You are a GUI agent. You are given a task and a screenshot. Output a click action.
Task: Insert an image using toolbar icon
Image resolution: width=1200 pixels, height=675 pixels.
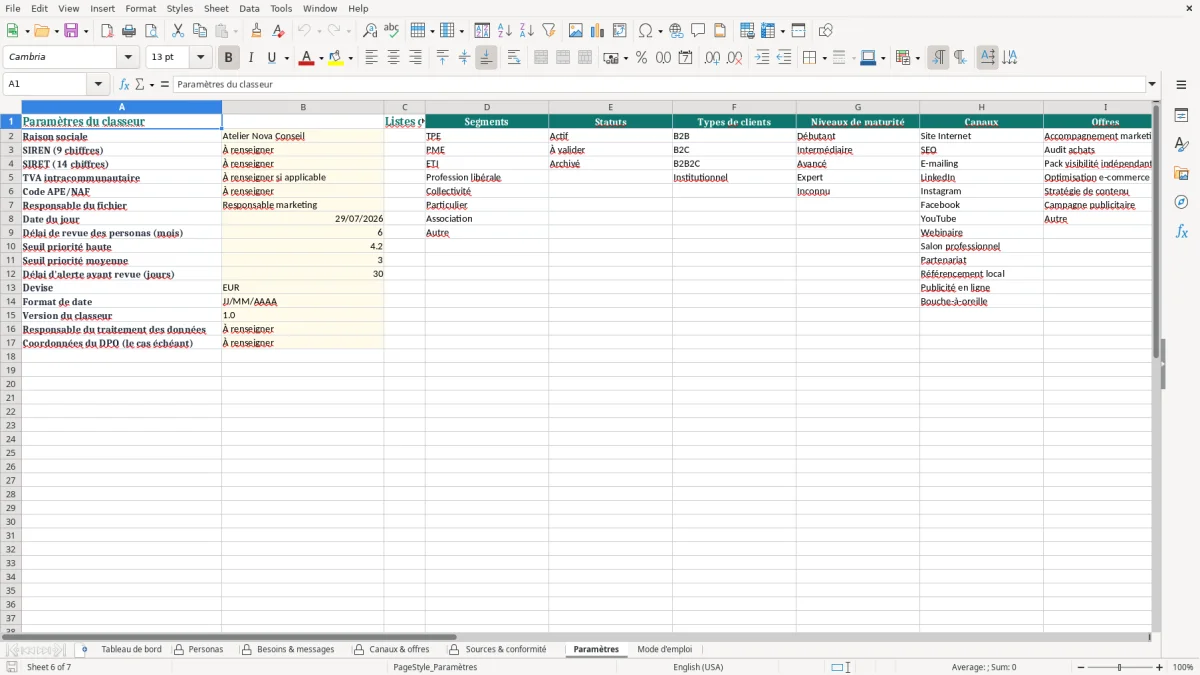pos(576,31)
